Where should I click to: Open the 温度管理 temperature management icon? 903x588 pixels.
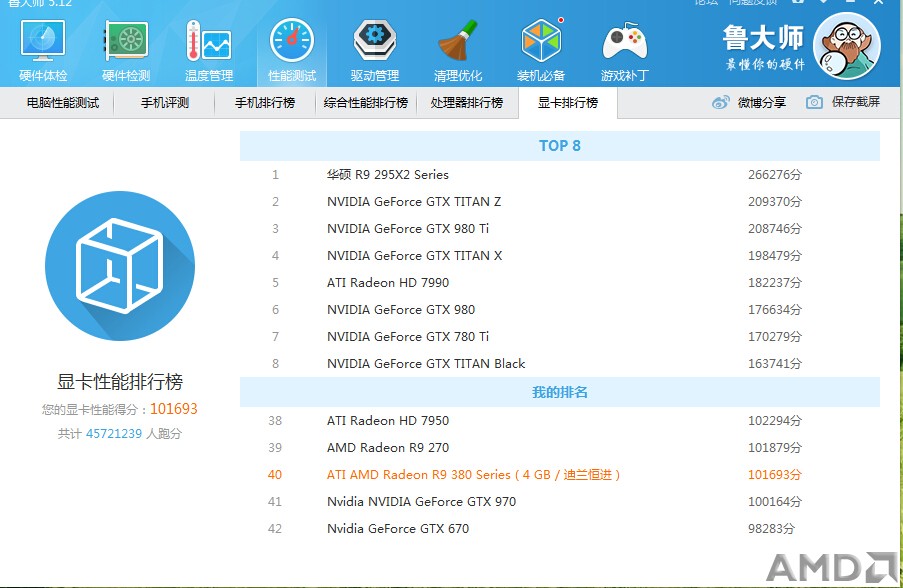point(208,50)
